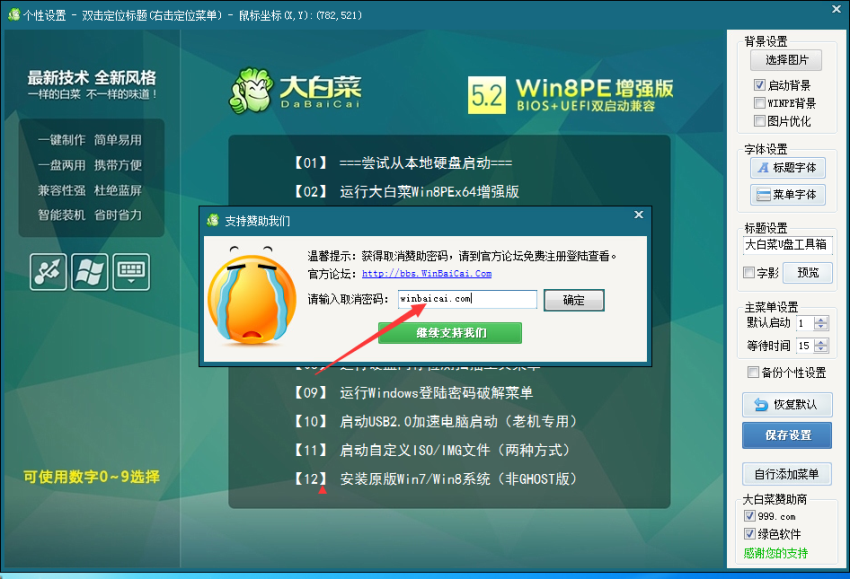Click the cabbage app icon in main title bar
Viewport: 850px width, 579px height.
(13, 14)
